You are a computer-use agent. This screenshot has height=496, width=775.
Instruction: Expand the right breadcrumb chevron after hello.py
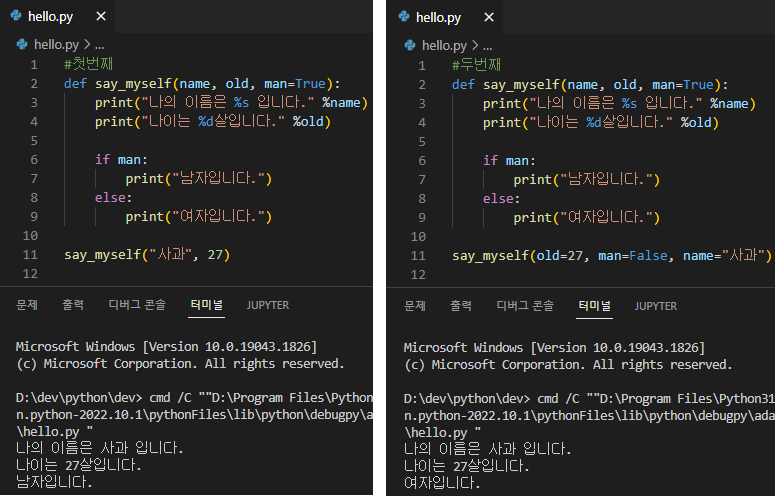pos(475,45)
